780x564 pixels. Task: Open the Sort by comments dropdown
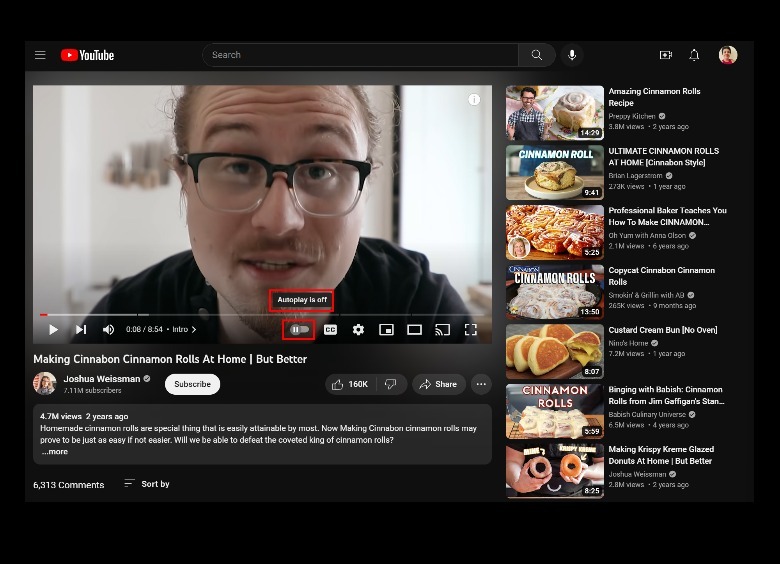[147, 484]
